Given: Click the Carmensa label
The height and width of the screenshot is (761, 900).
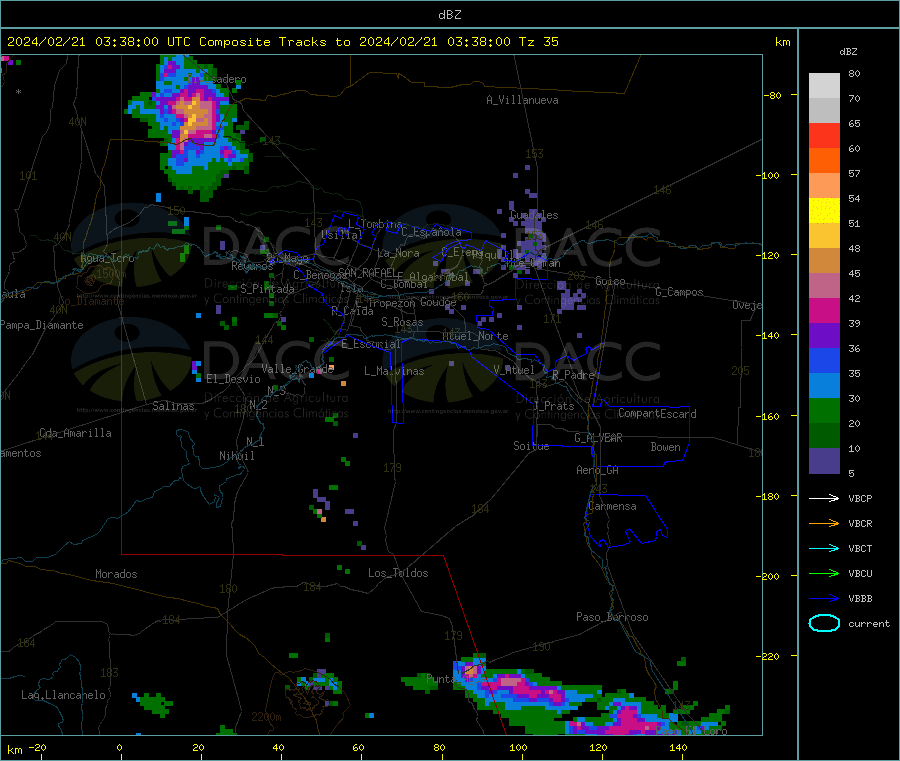Looking at the screenshot, I should pos(612,506).
